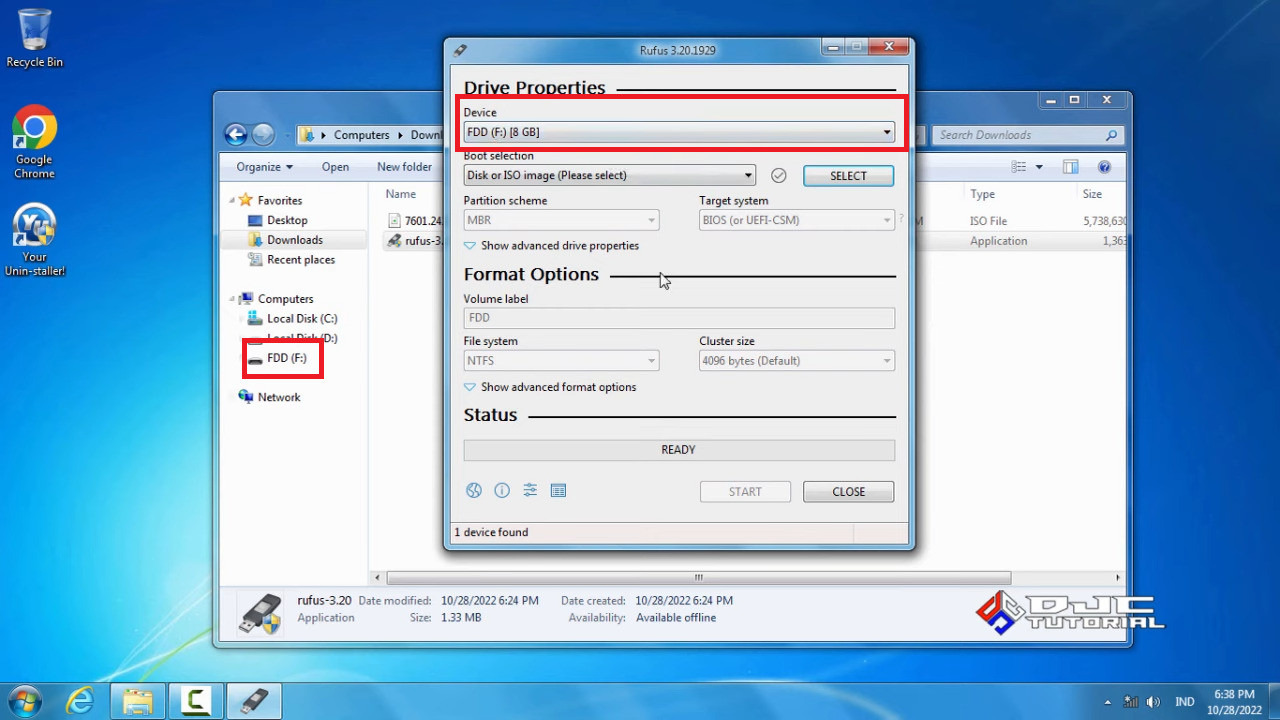Open the Organize menu in Explorer
This screenshot has height=720, width=1280.
pyautogui.click(x=265, y=167)
